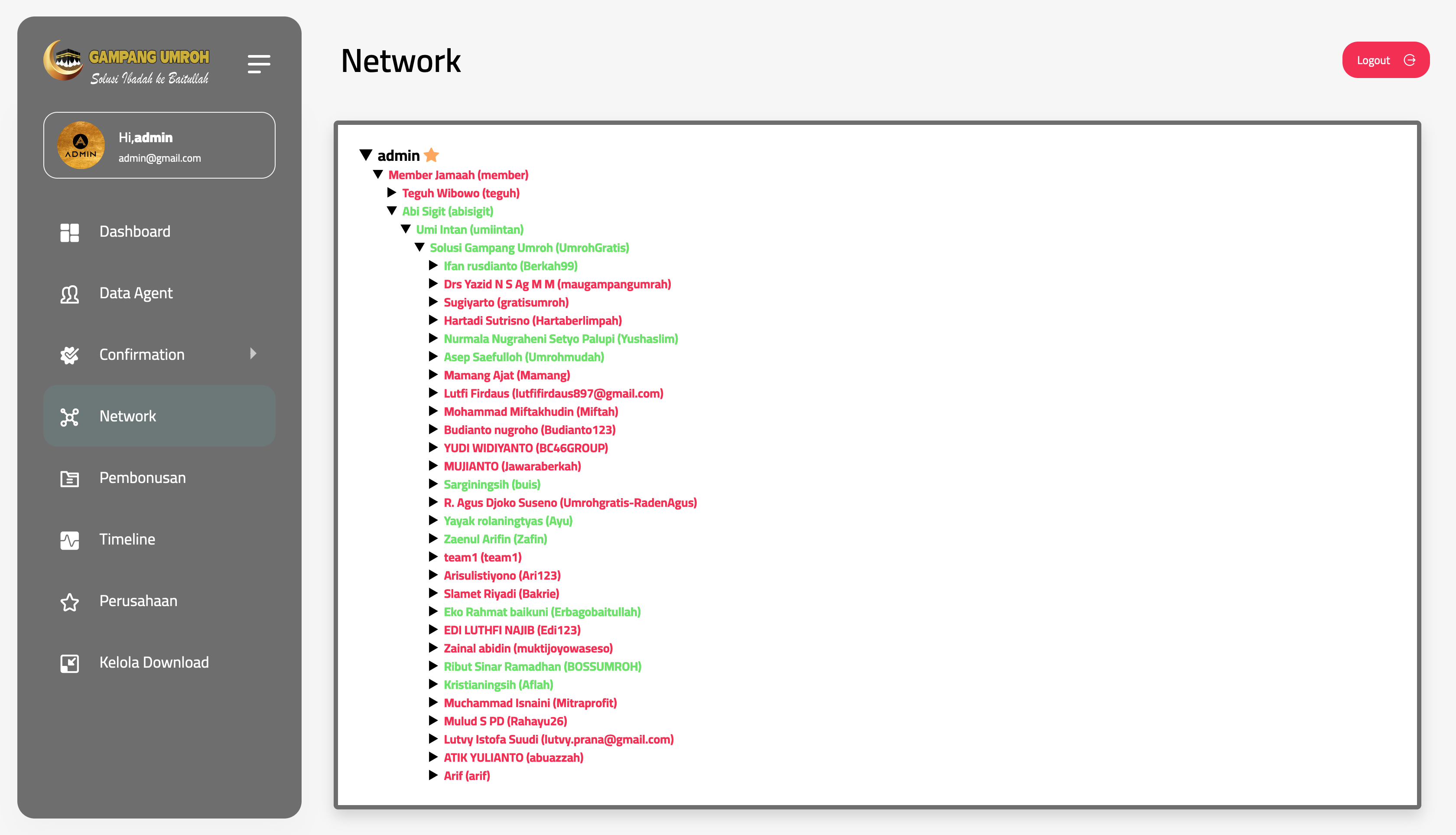Click Sarginingsih (buis) entry
This screenshot has width=1456, height=835.
click(492, 485)
